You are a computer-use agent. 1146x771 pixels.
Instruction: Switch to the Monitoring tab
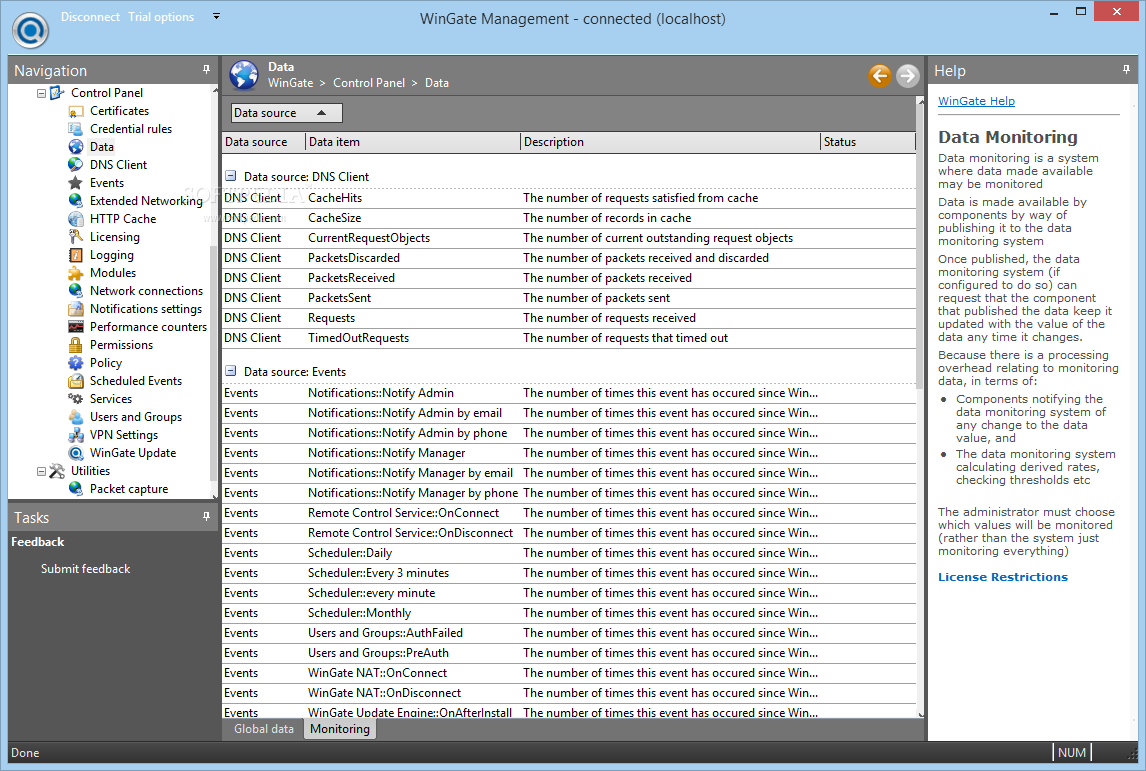click(x=340, y=729)
